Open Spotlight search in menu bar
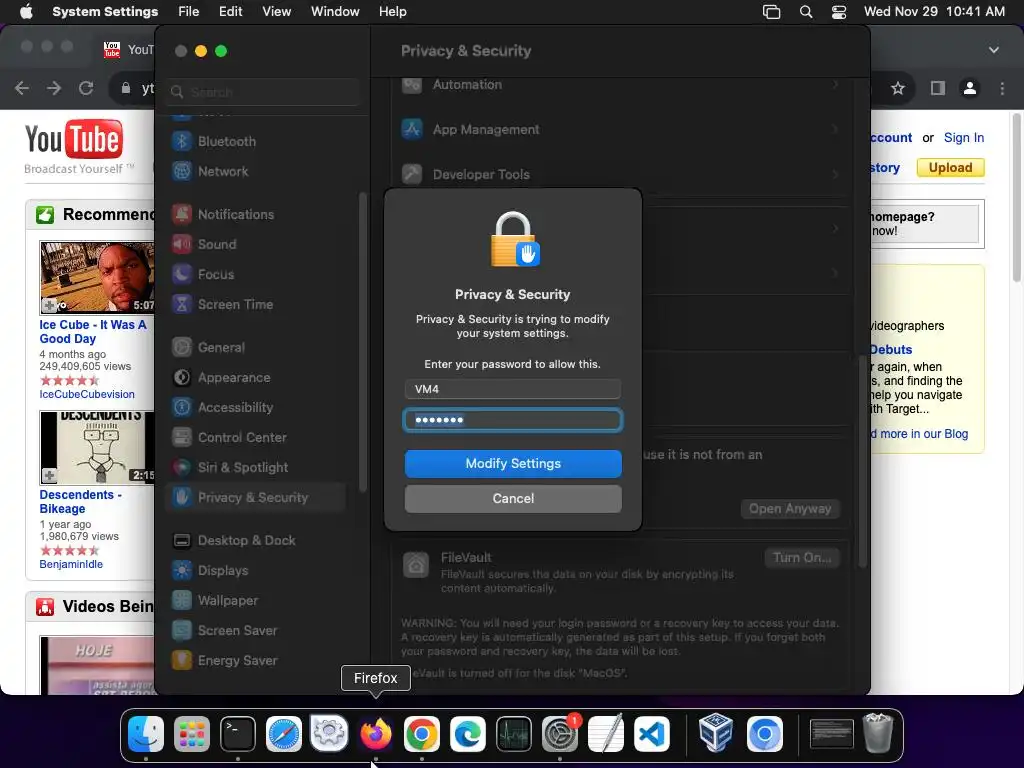Image resolution: width=1024 pixels, height=768 pixels. [x=806, y=12]
